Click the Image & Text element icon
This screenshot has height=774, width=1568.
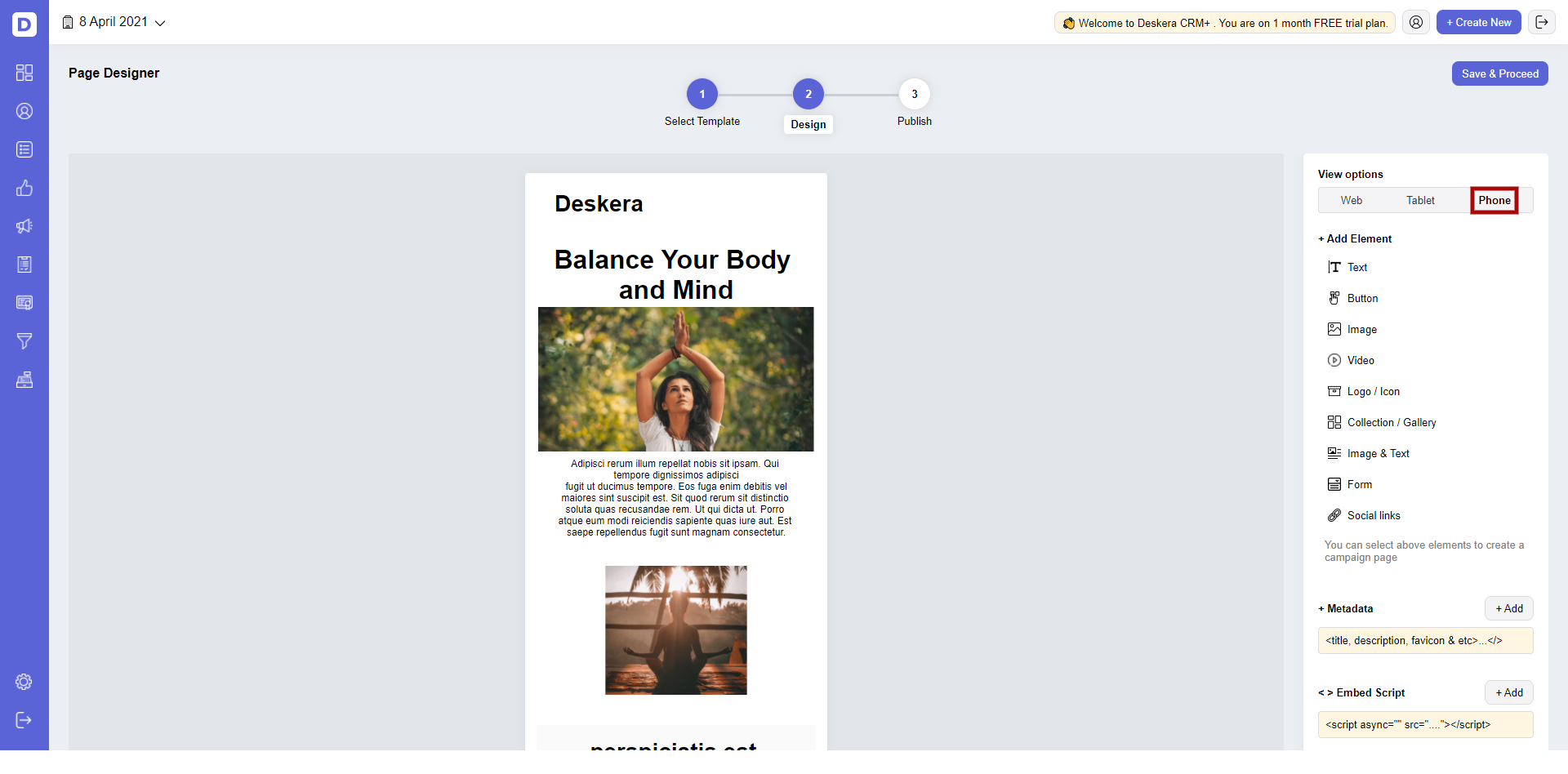[1334, 453]
